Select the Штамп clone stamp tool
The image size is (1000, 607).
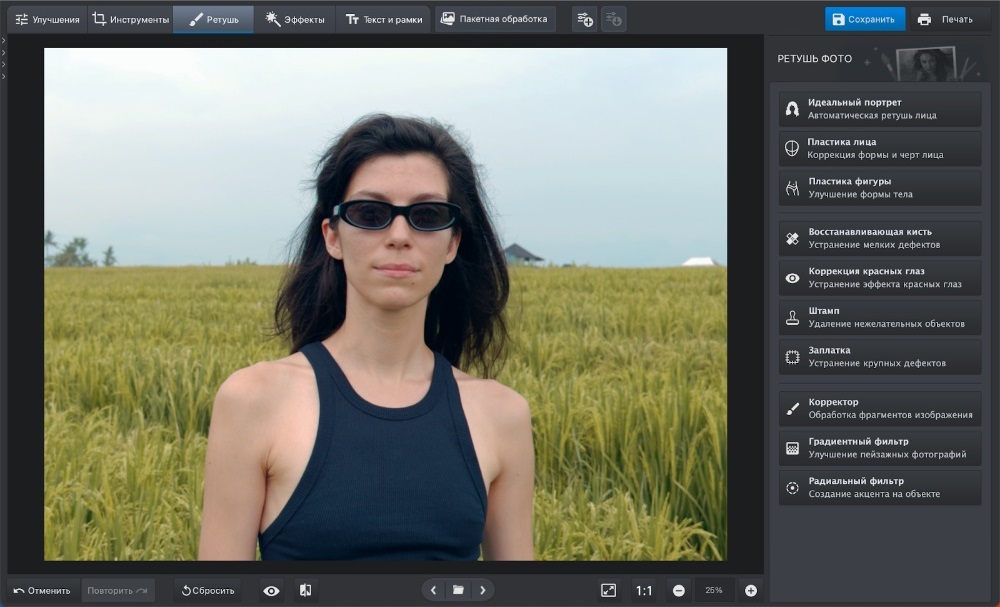(x=879, y=317)
